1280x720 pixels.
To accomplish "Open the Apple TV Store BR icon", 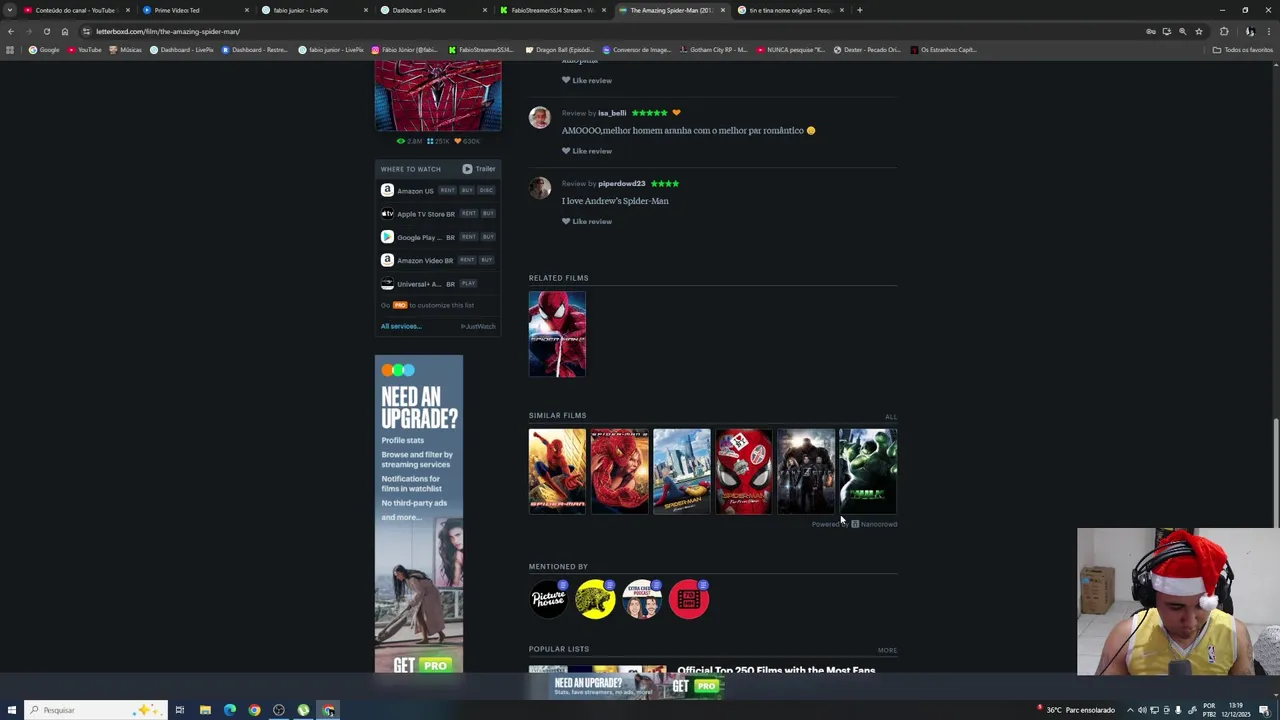I will pyautogui.click(x=387, y=213).
